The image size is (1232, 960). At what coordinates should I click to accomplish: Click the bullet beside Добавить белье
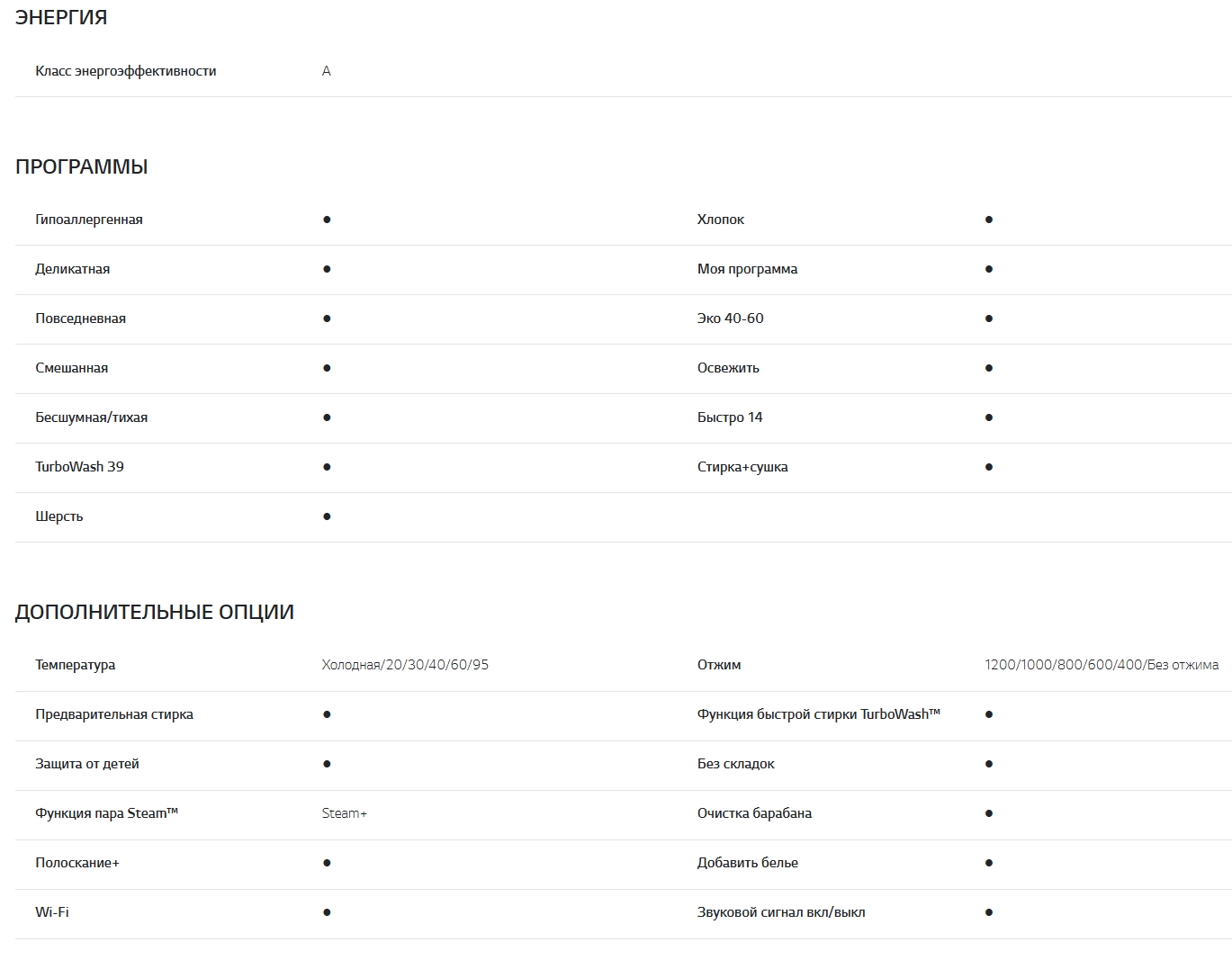(989, 863)
